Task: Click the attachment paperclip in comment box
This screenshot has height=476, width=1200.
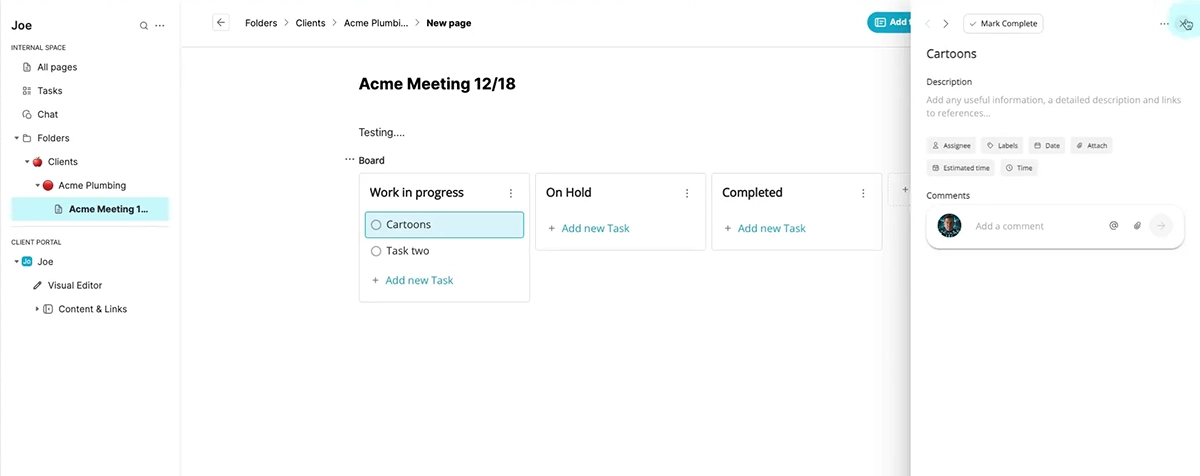Action: click(1137, 226)
